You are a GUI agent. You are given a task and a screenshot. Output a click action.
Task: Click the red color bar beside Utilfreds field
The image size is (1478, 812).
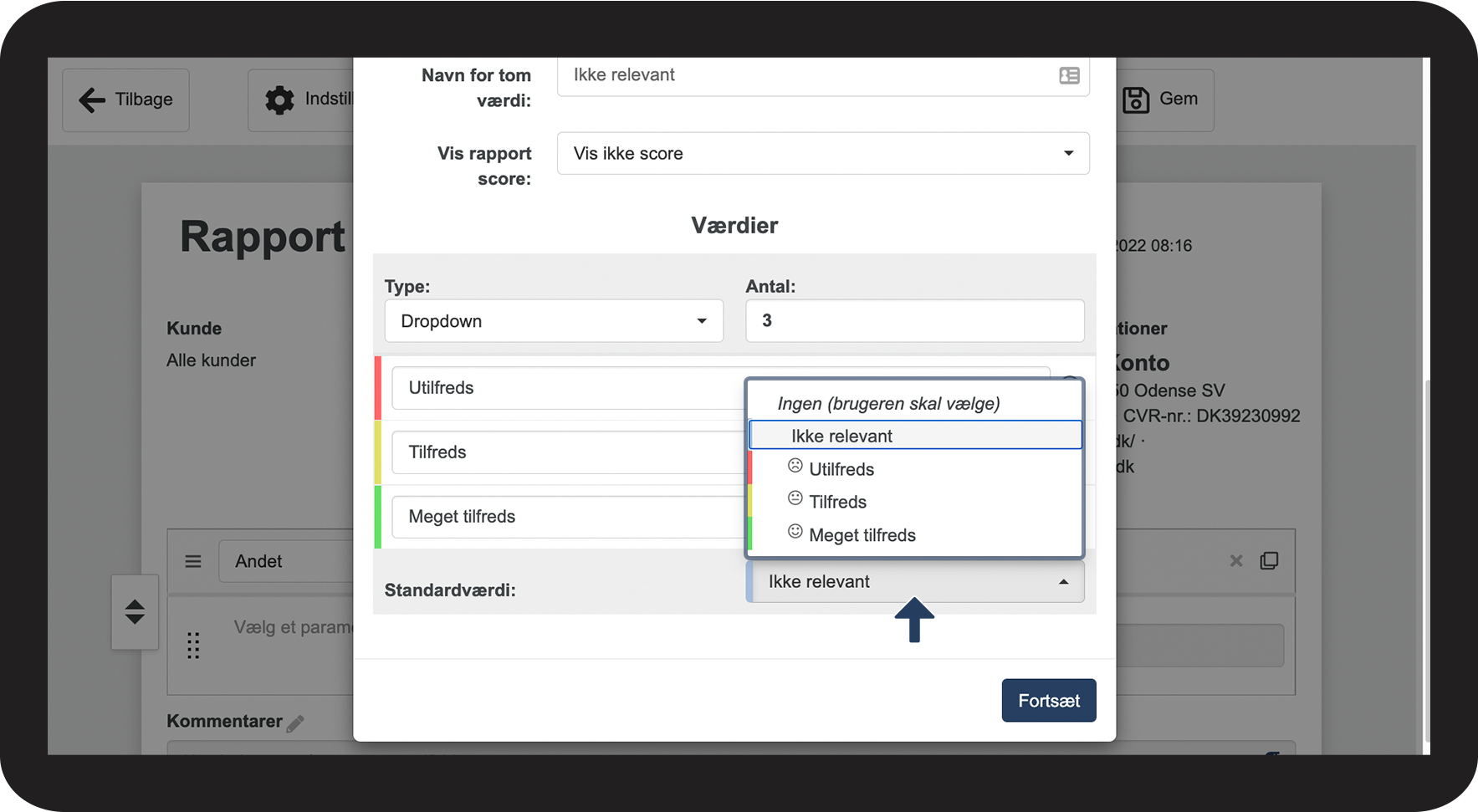pos(378,388)
